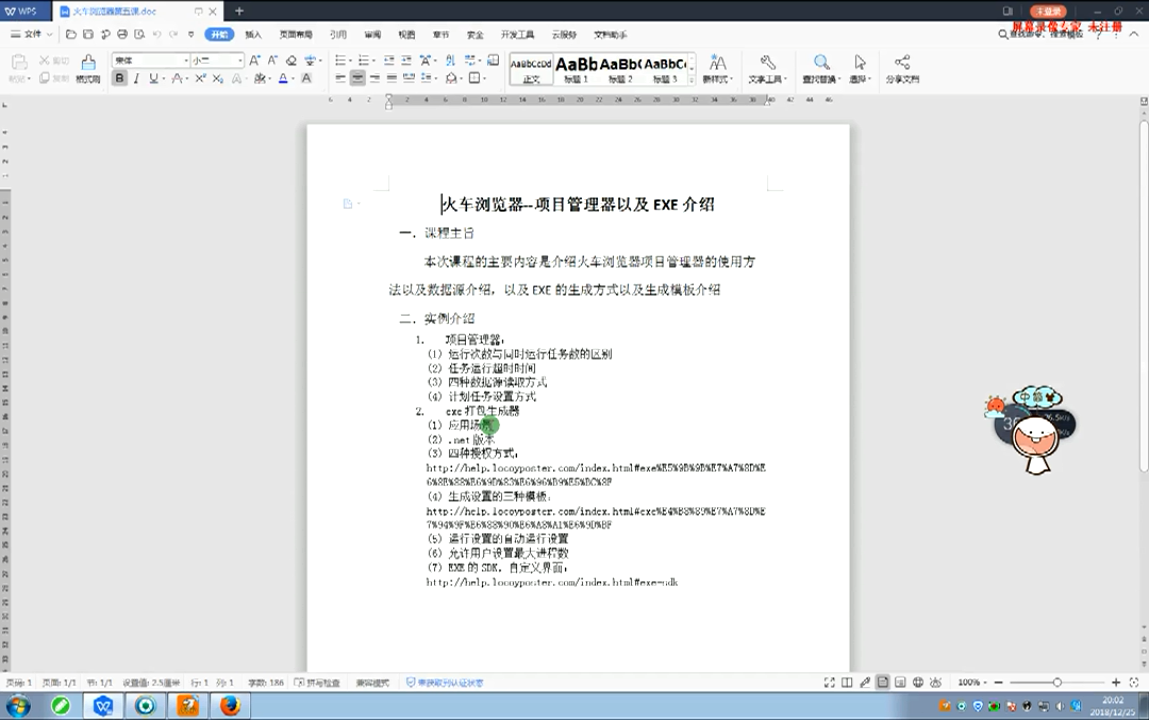Toggle the show ruler button above scrollbar
The image size is (1149, 720).
pyautogui.click(x=1143, y=102)
